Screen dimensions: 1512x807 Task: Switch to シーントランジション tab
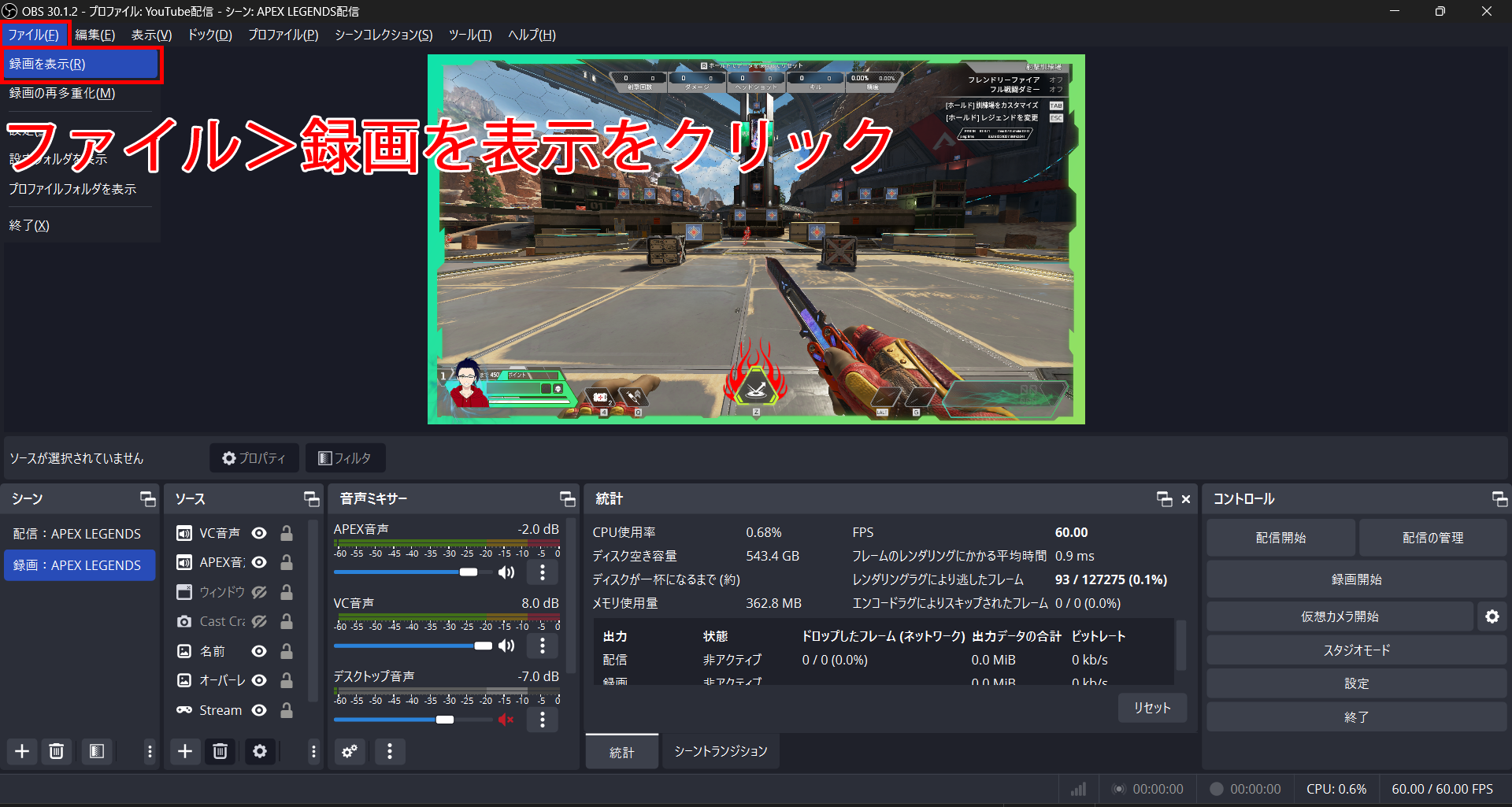click(x=721, y=751)
